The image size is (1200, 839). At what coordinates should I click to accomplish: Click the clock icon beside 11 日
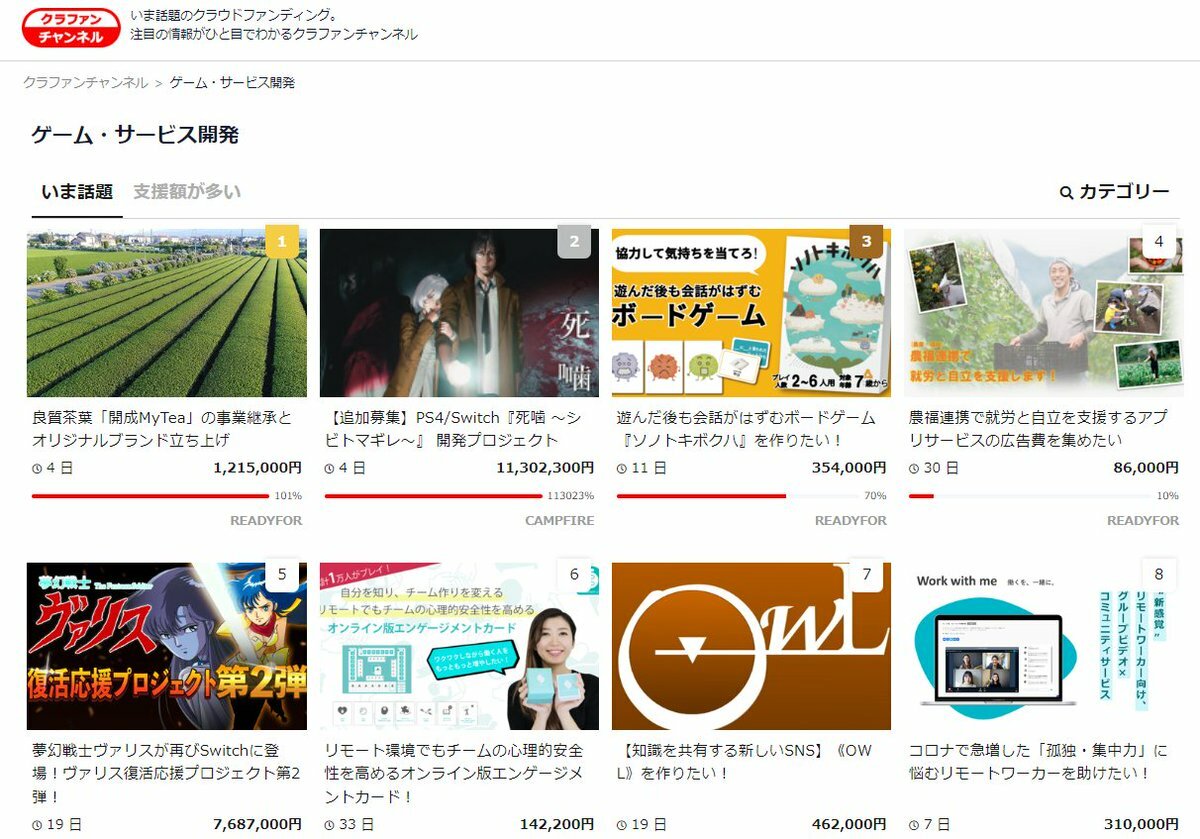point(621,468)
